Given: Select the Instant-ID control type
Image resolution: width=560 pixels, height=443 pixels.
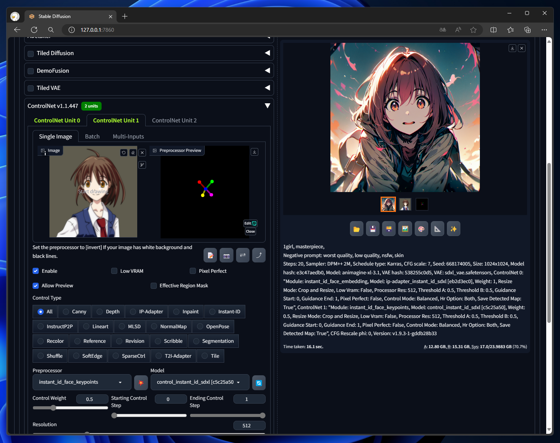Looking at the screenshot, I should [x=225, y=312].
